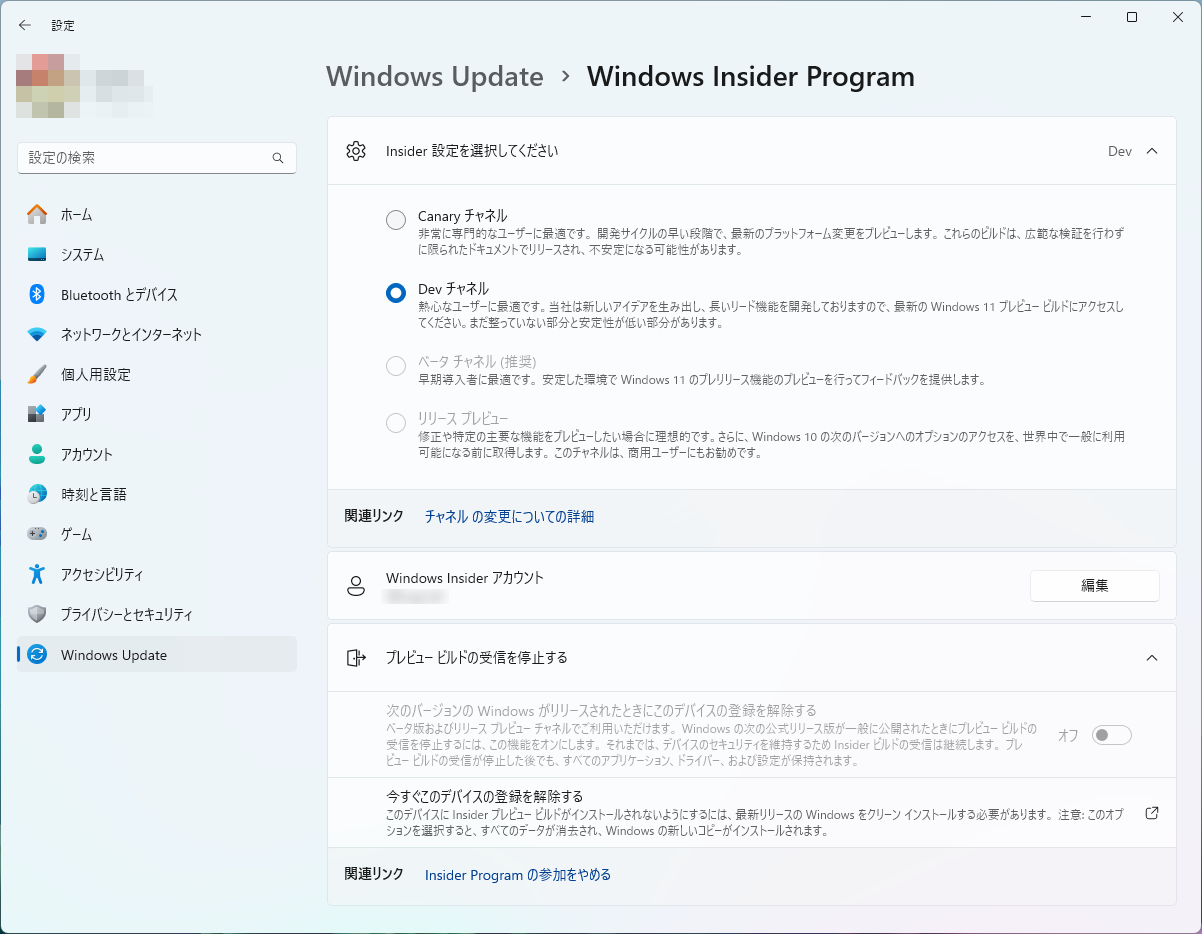Click the search magnifier in 設定の検索
The image size is (1202, 934).
[277, 158]
